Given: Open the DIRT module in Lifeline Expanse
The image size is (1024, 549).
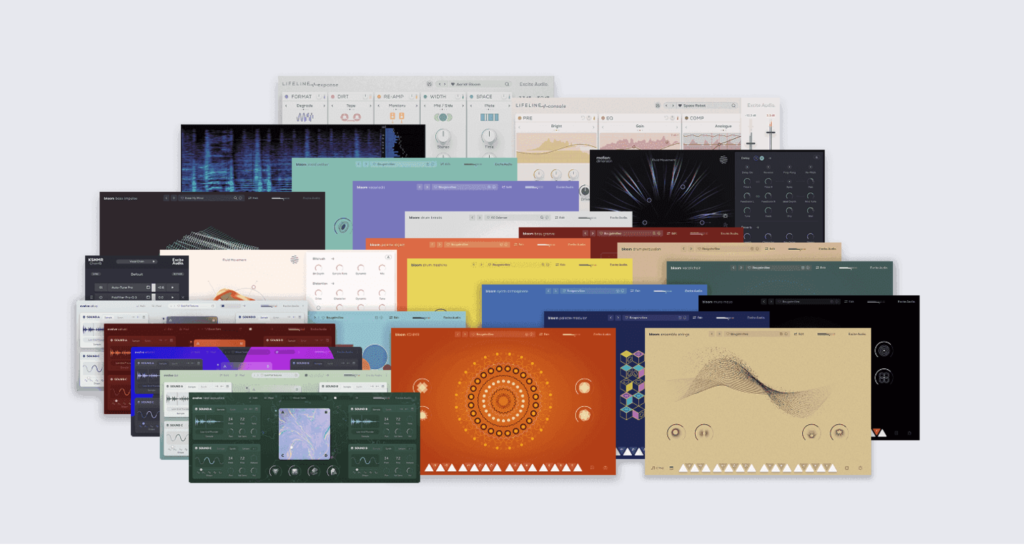Looking at the screenshot, I should click(x=344, y=97).
